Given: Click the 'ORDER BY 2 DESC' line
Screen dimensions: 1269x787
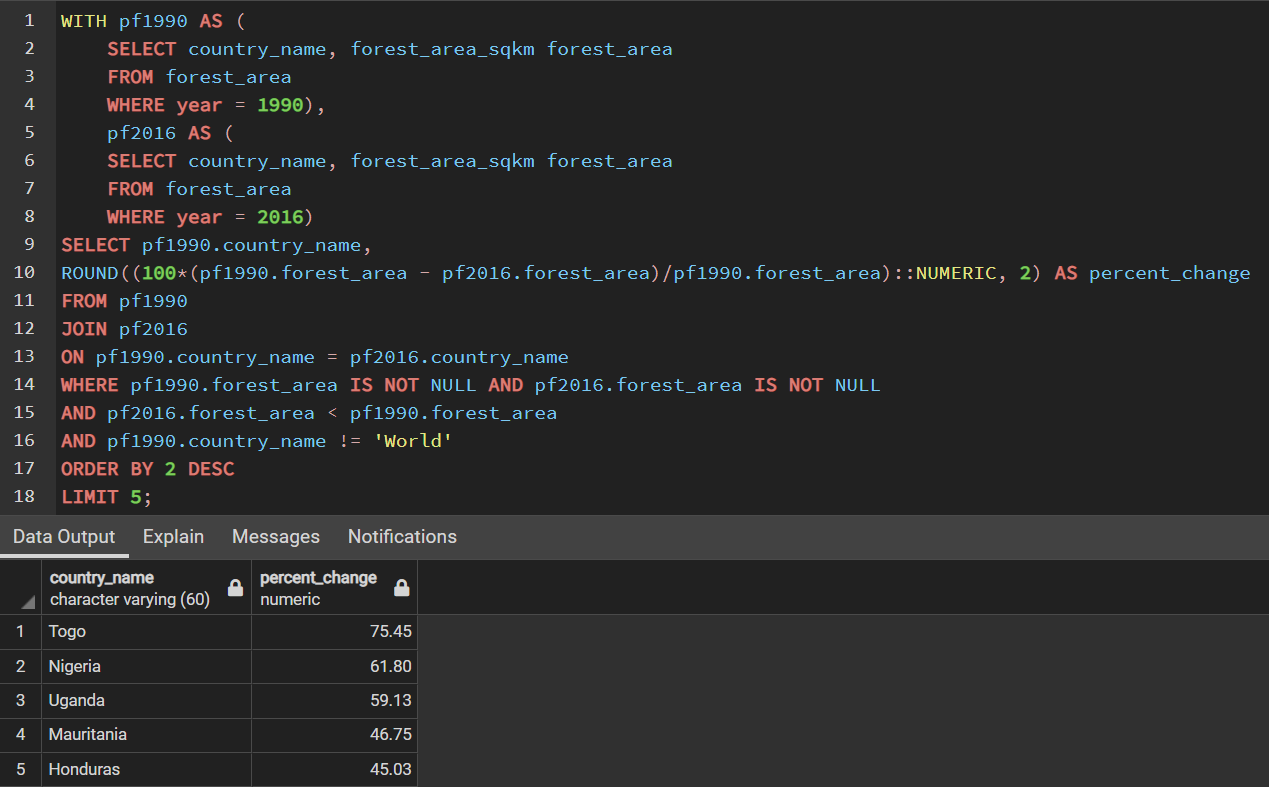Looking at the screenshot, I should (x=147, y=469).
